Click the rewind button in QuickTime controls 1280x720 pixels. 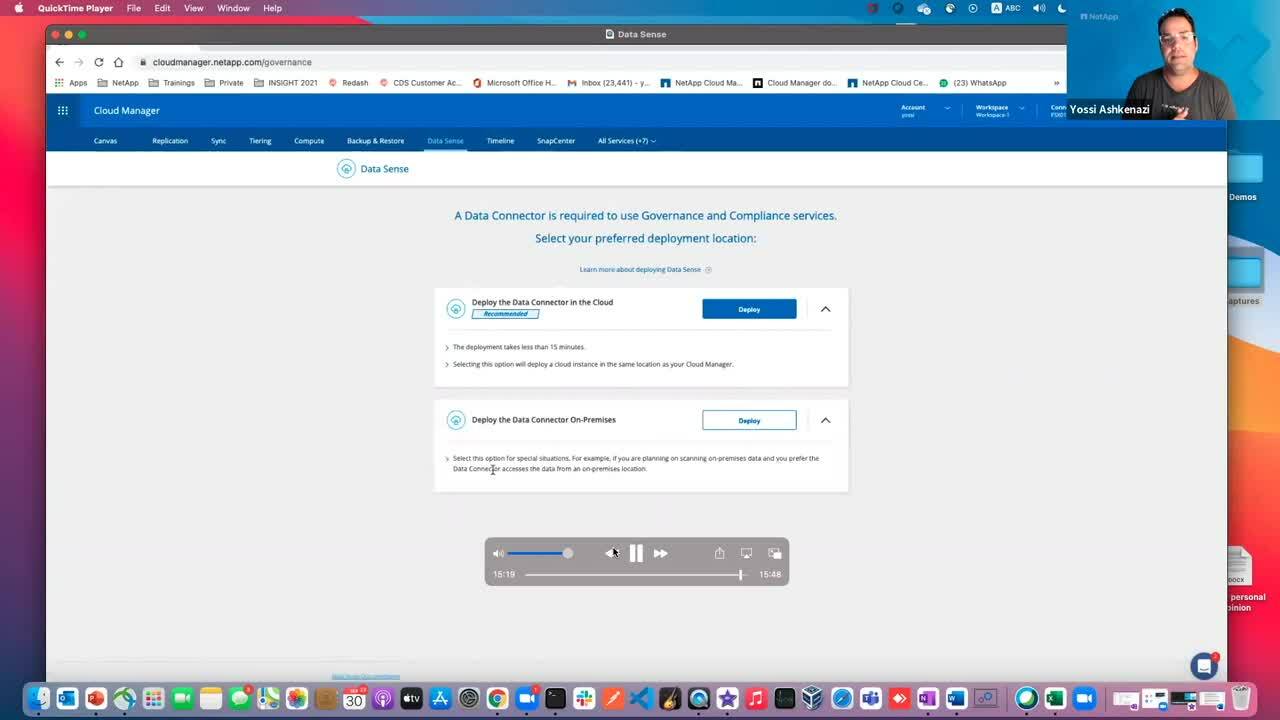[x=611, y=553]
